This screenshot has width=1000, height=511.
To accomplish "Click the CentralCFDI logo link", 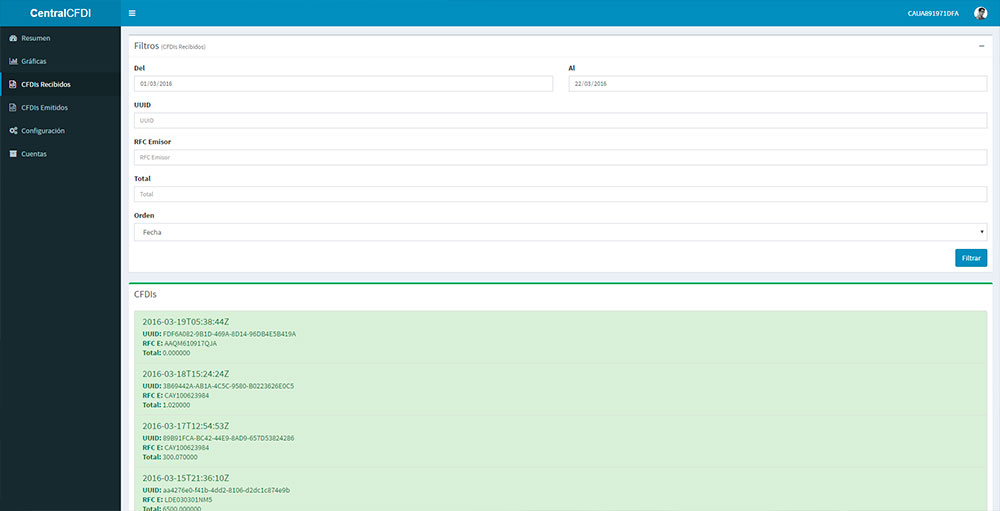I will [x=60, y=13].
